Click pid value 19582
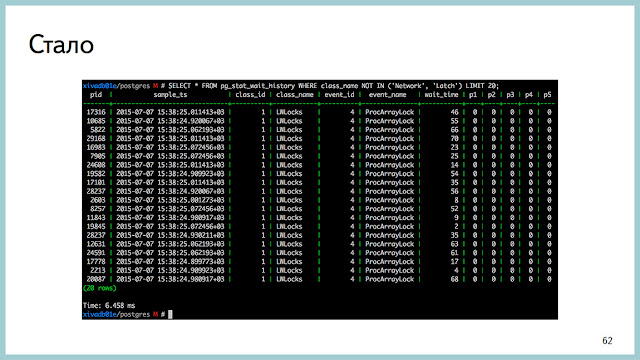640x360 pixels. (96, 173)
